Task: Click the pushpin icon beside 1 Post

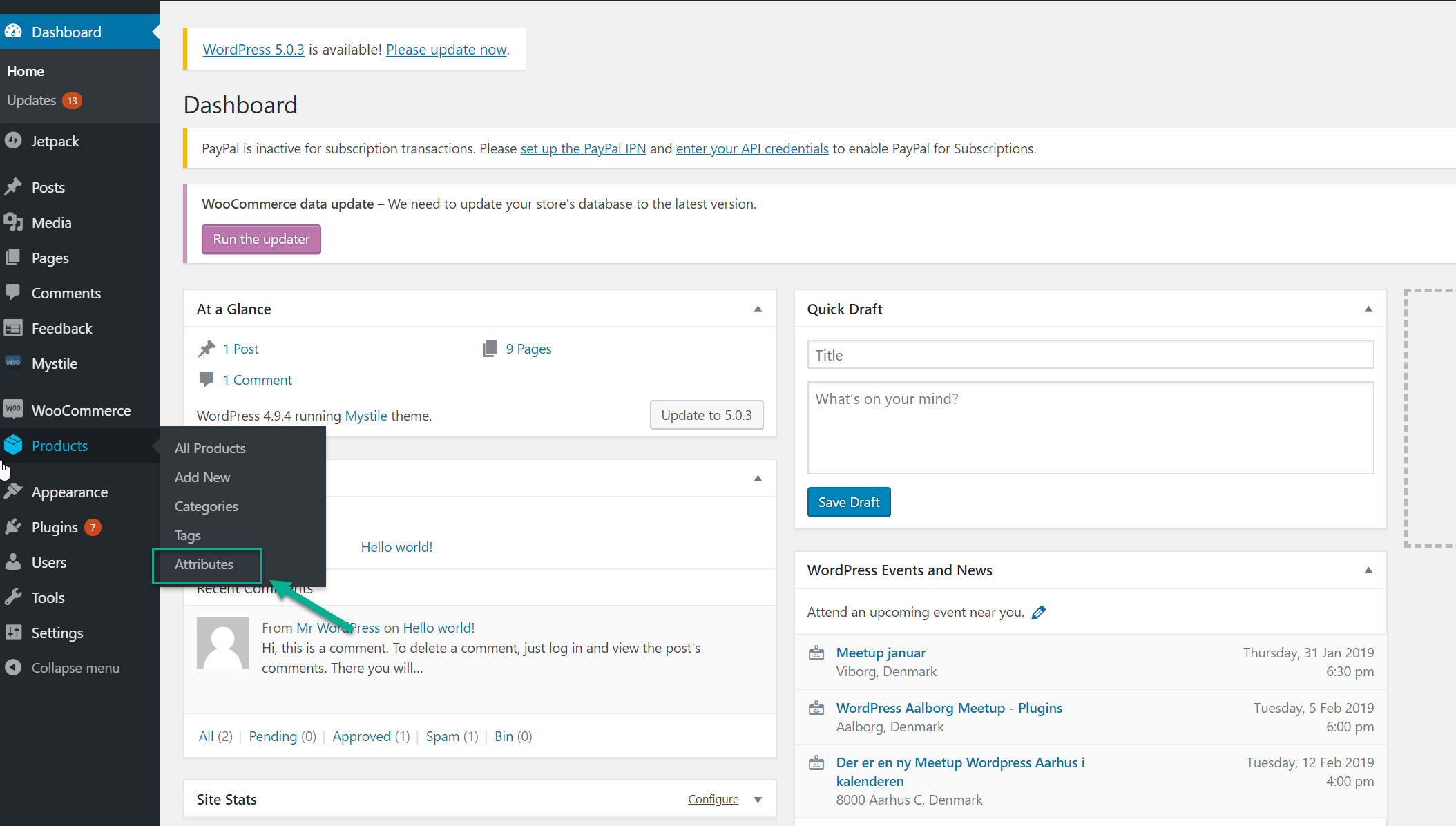Action: (x=207, y=349)
